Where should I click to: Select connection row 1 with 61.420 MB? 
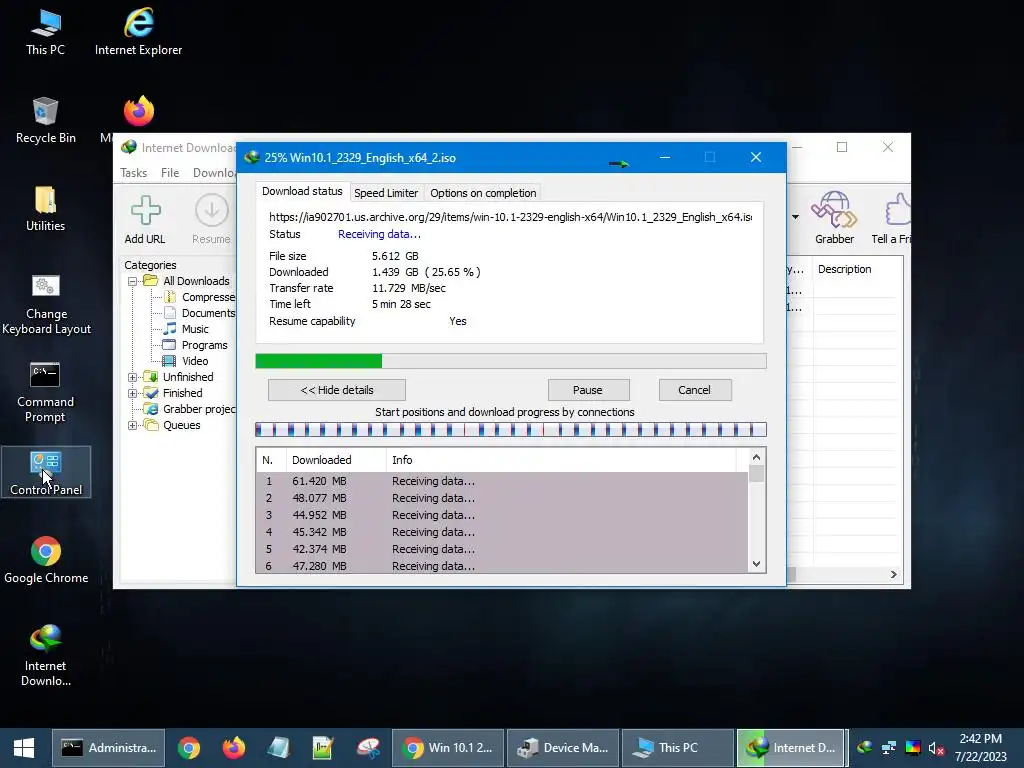[502, 481]
